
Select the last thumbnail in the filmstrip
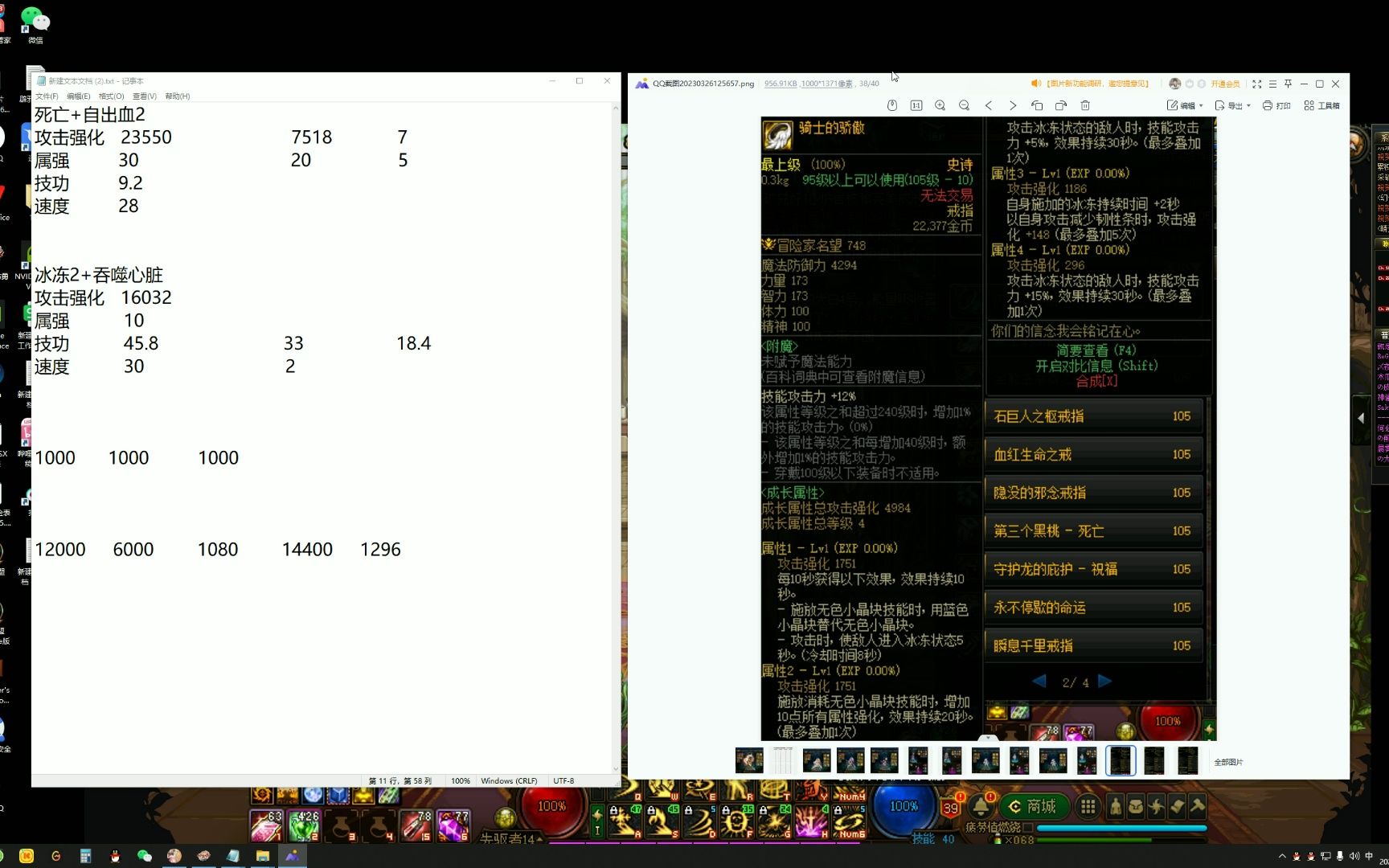click(1188, 760)
